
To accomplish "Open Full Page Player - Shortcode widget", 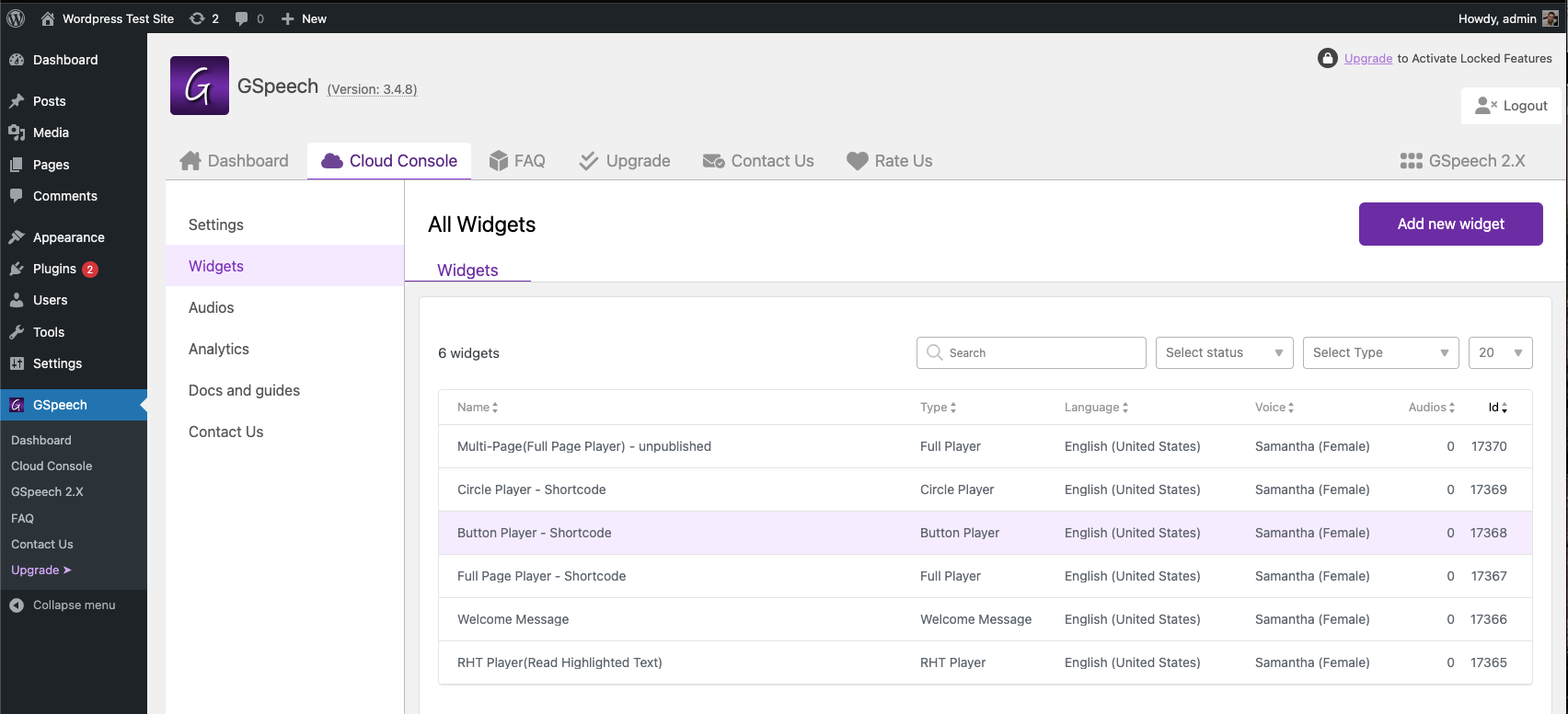I will click(541, 576).
